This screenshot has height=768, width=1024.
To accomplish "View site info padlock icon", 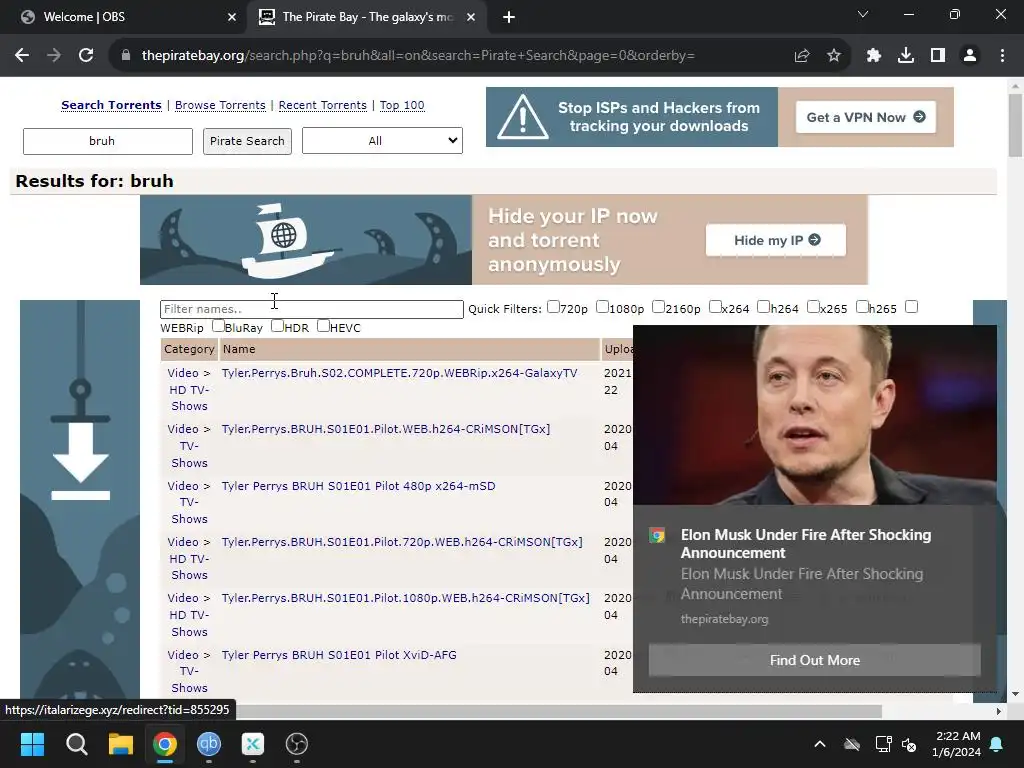I will (x=125, y=56).
